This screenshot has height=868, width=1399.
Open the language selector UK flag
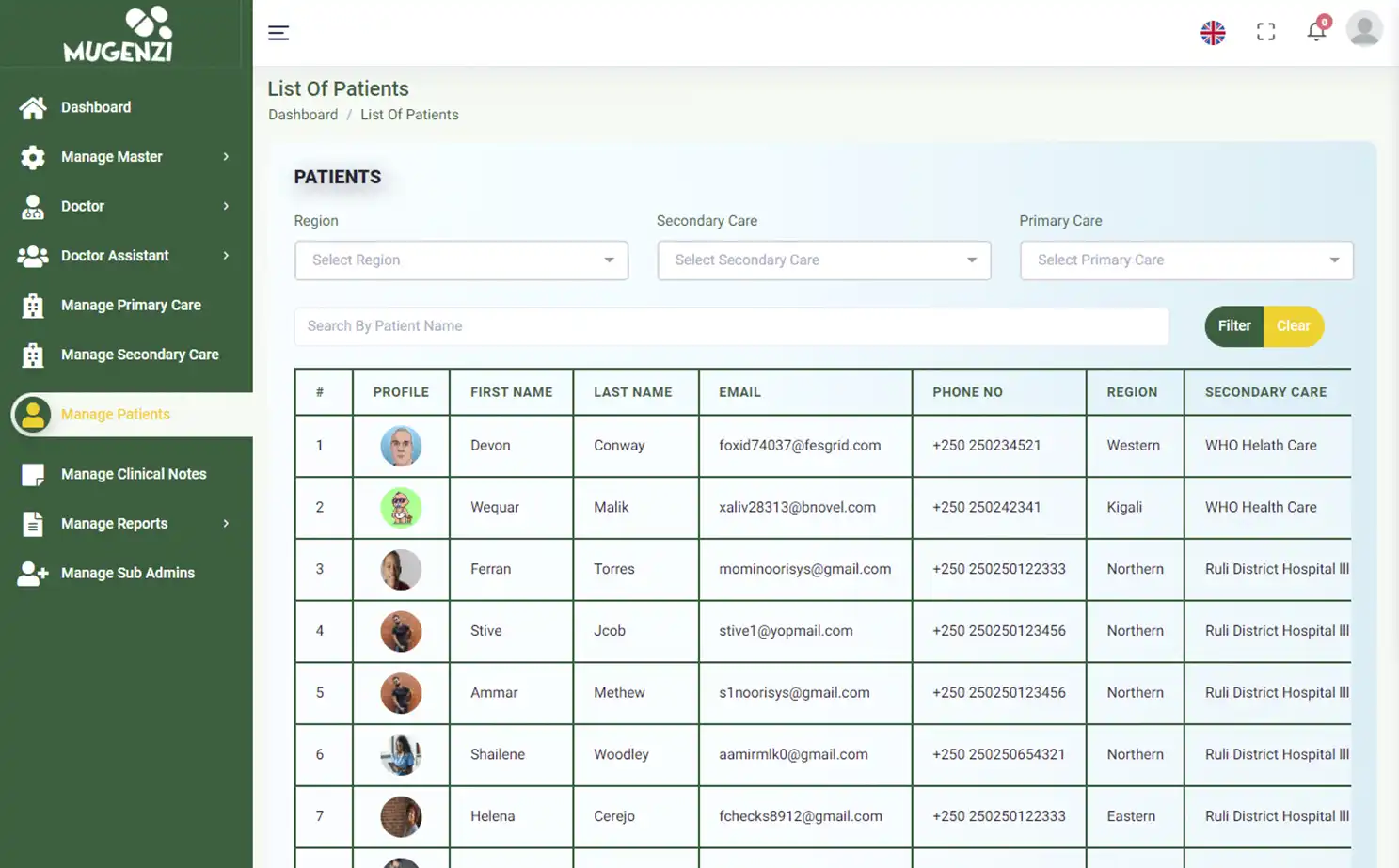point(1213,33)
